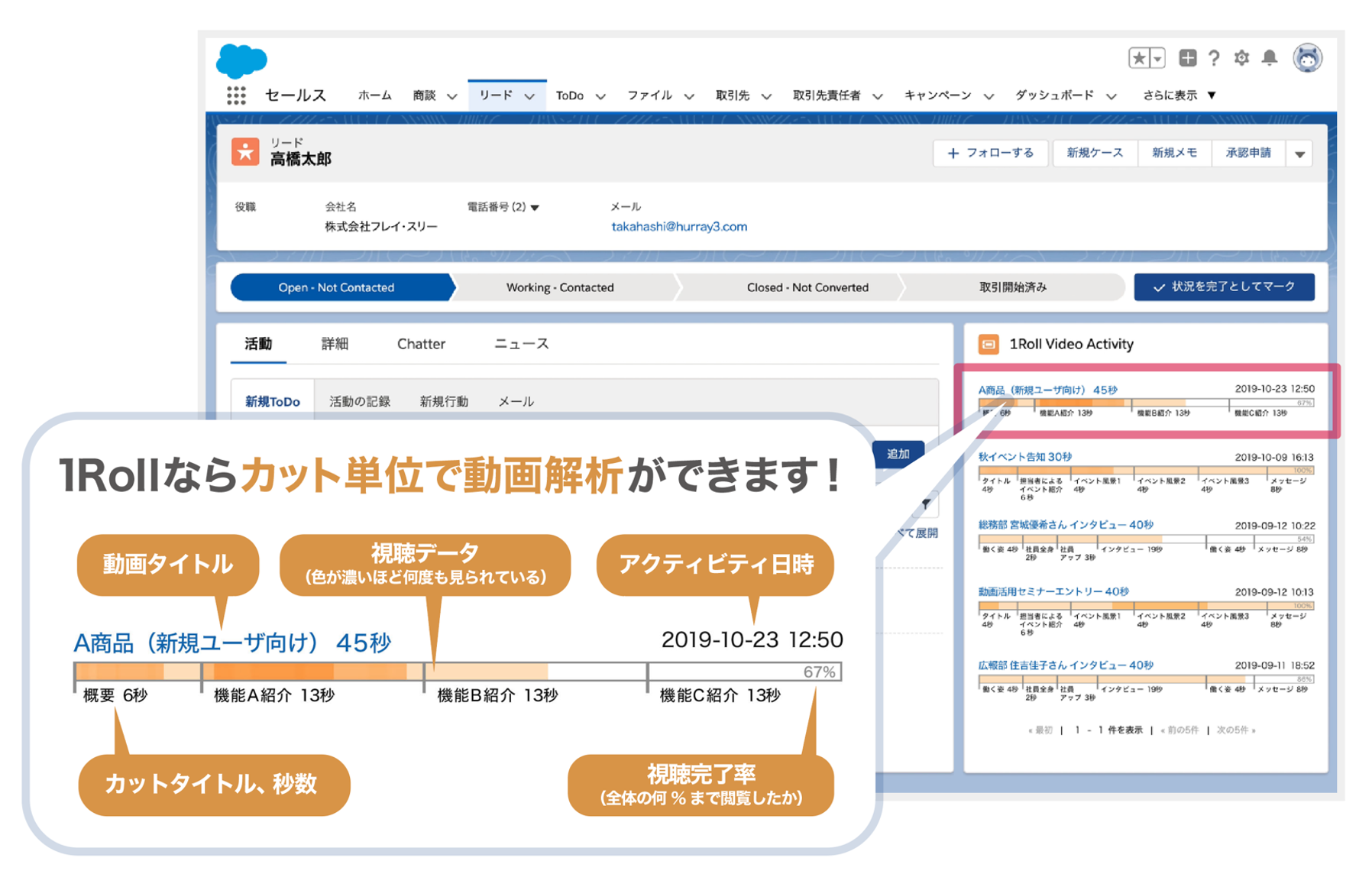Click the 新規メモ button
The width and height of the screenshot is (1372, 887).
coord(1174,154)
